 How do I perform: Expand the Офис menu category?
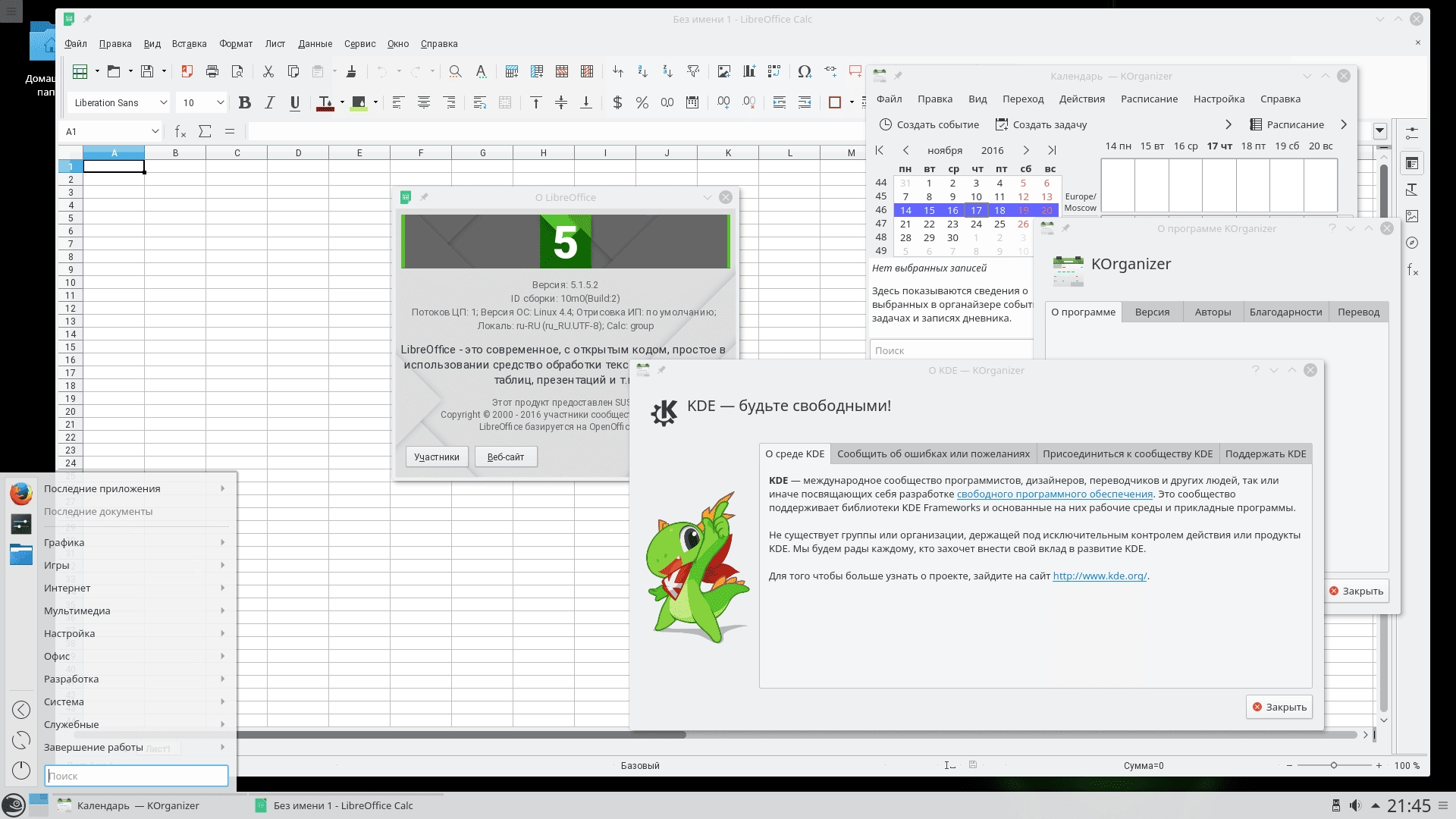tap(135, 656)
